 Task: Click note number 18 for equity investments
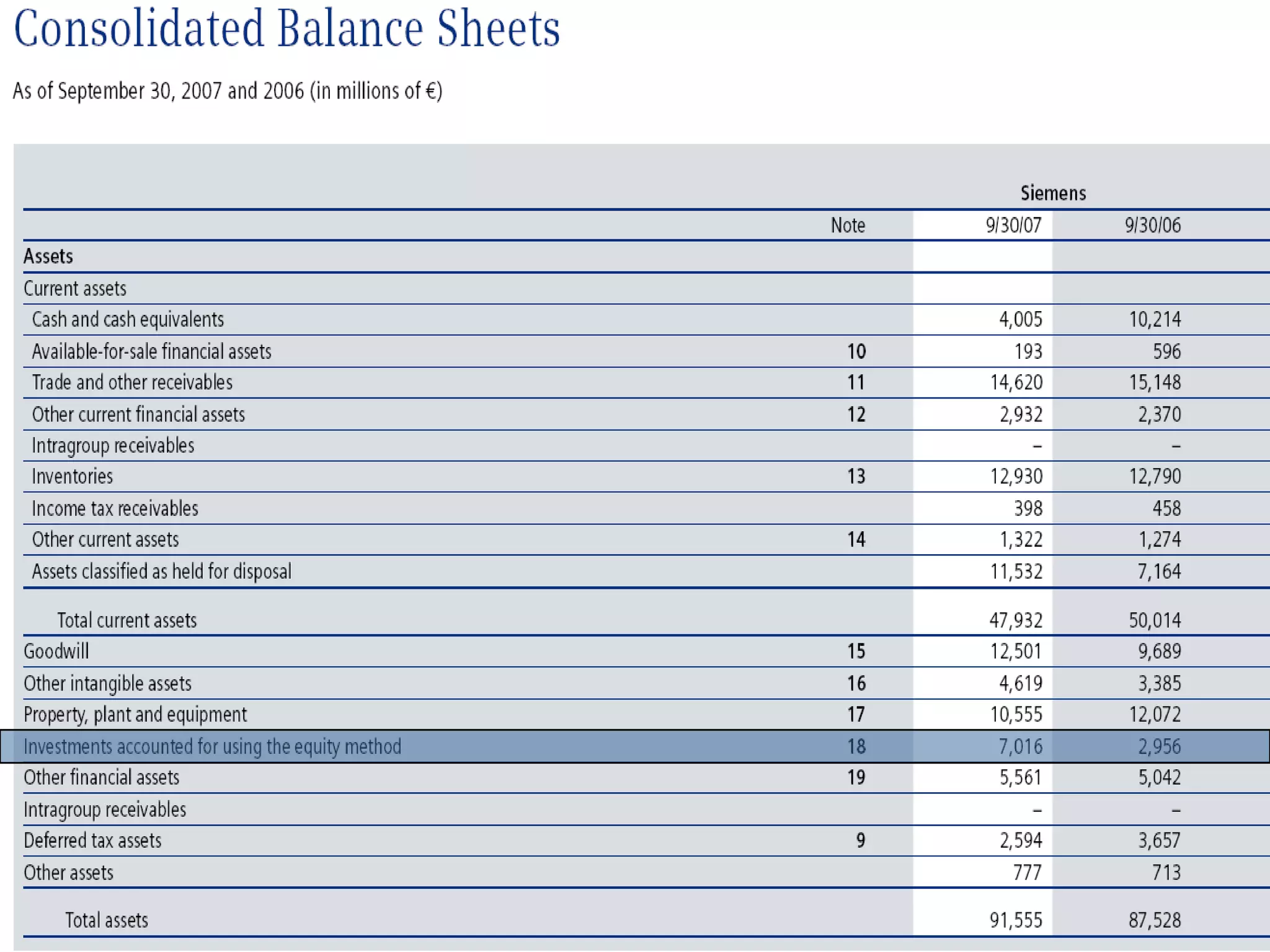[856, 746]
